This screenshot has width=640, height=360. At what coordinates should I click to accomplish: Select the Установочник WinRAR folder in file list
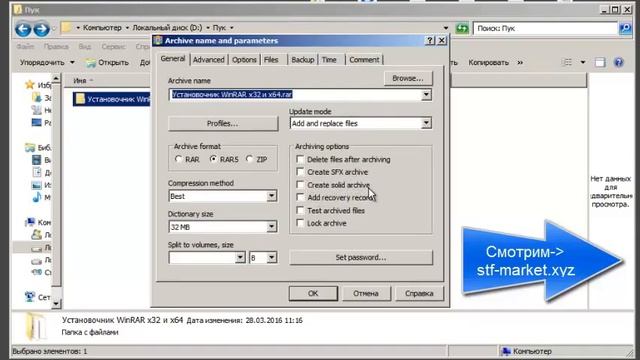(x=112, y=99)
